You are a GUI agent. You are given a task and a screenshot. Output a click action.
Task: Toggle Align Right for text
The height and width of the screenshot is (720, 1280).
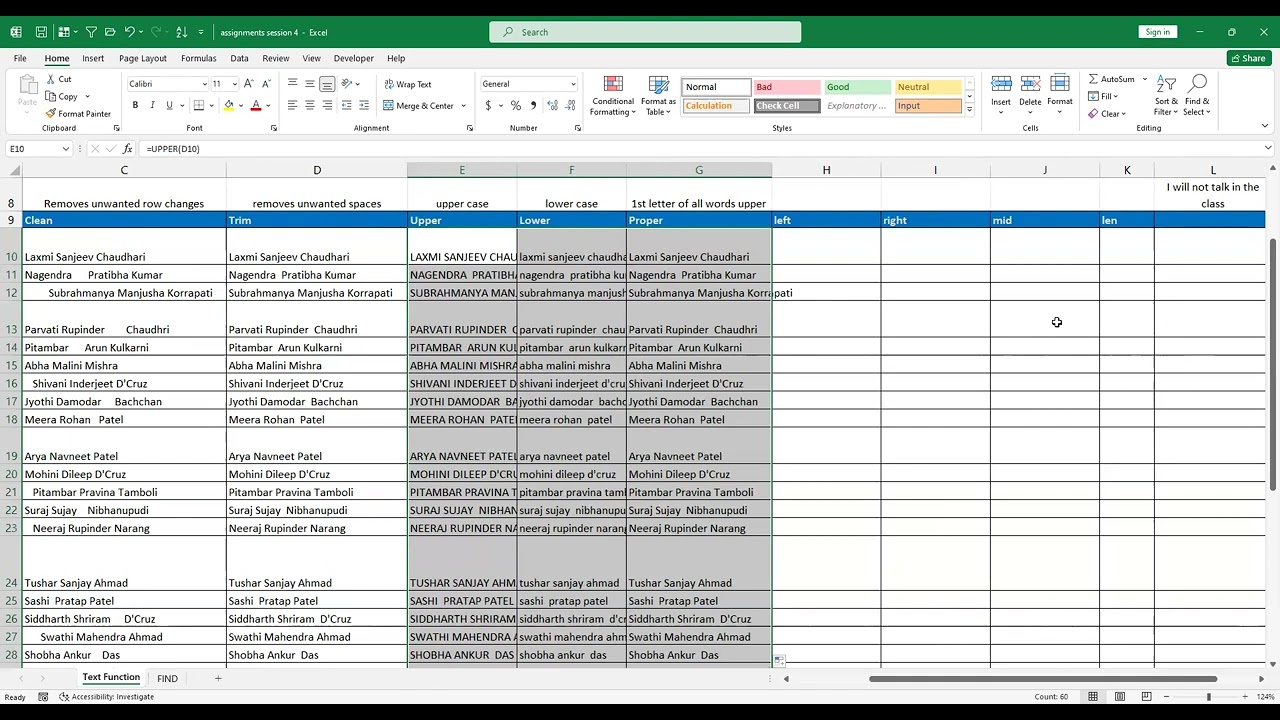pos(327,105)
